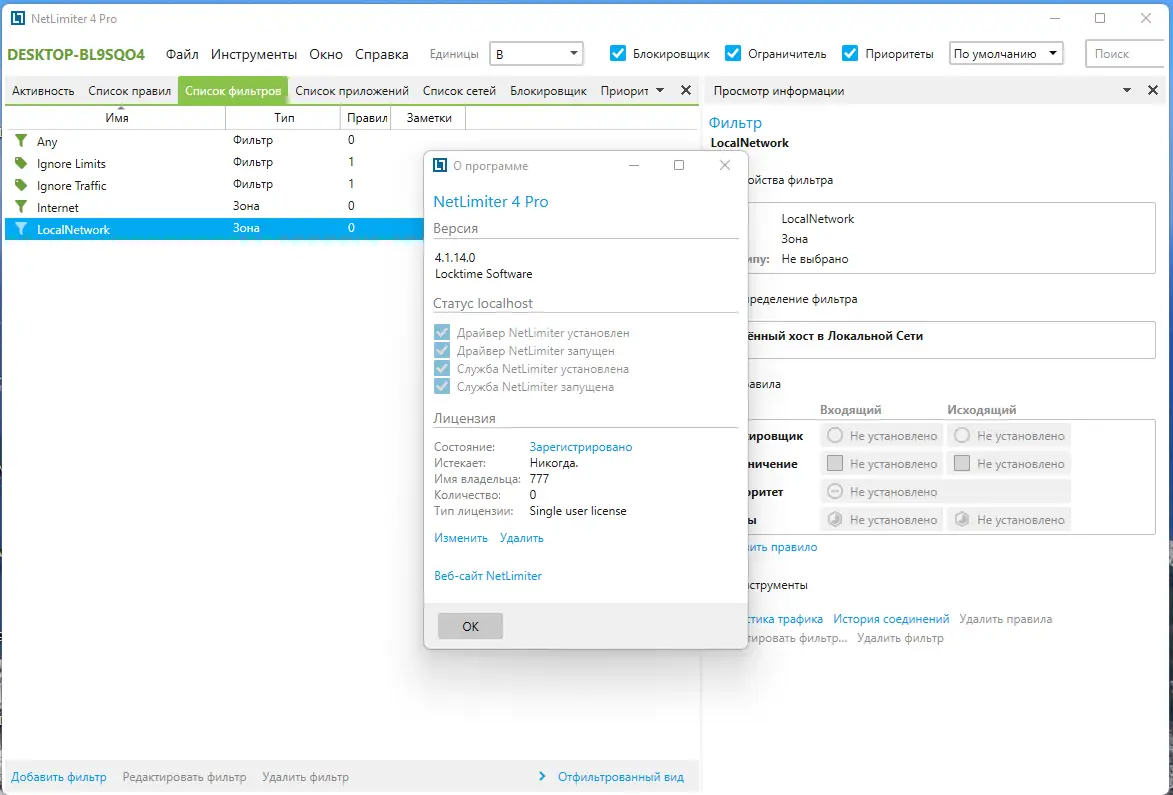Open the Инструменты menu
This screenshot has height=795, width=1173.
254,54
